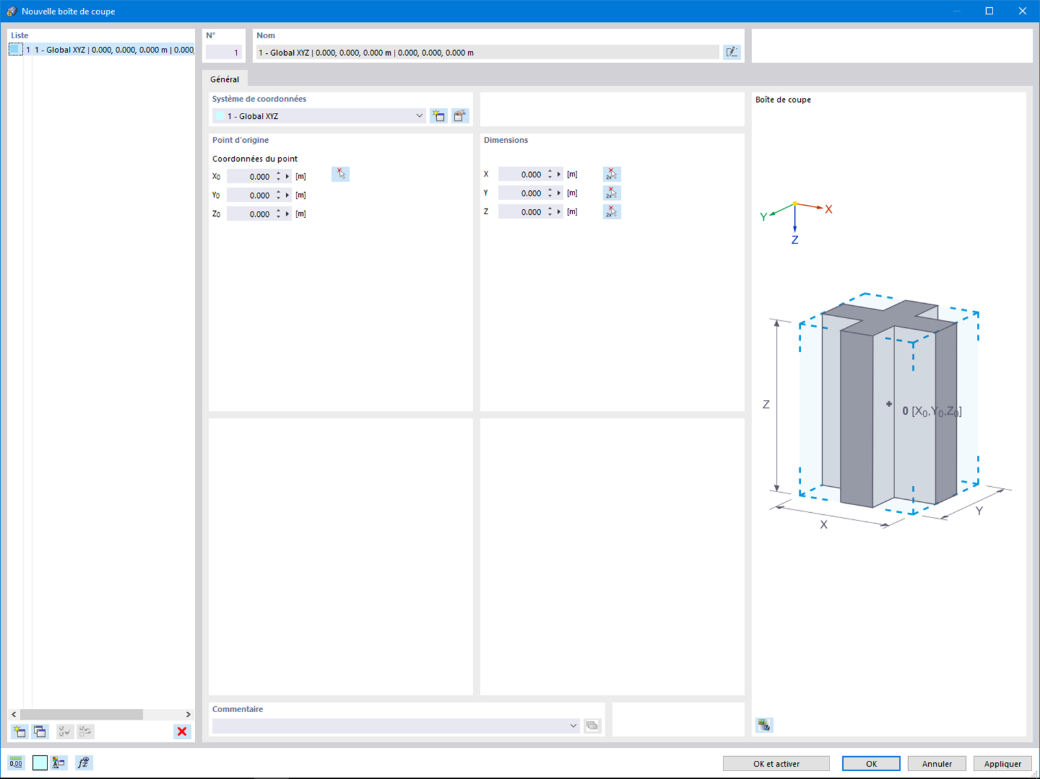Pick origin point graphically icon
Viewport: 1040px width, 779px height.
point(340,175)
